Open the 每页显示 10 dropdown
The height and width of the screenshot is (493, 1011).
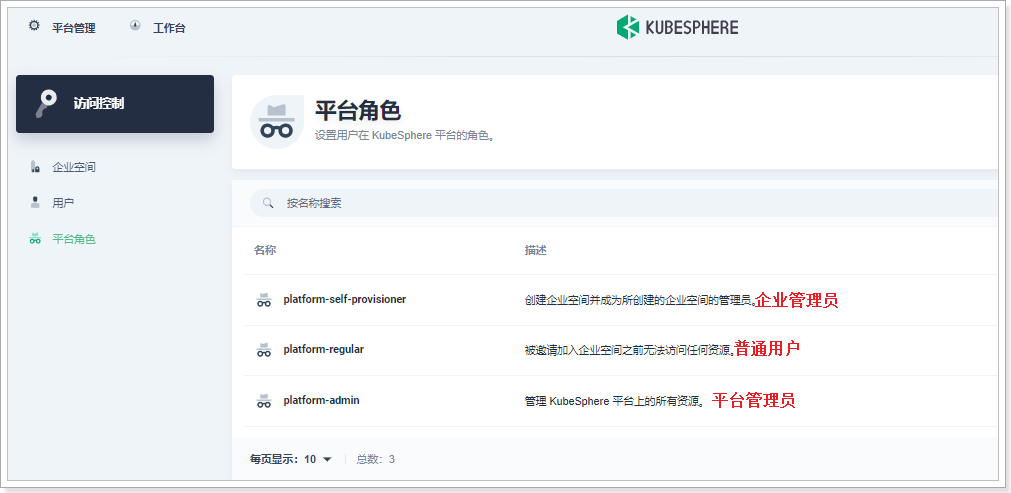(318, 459)
